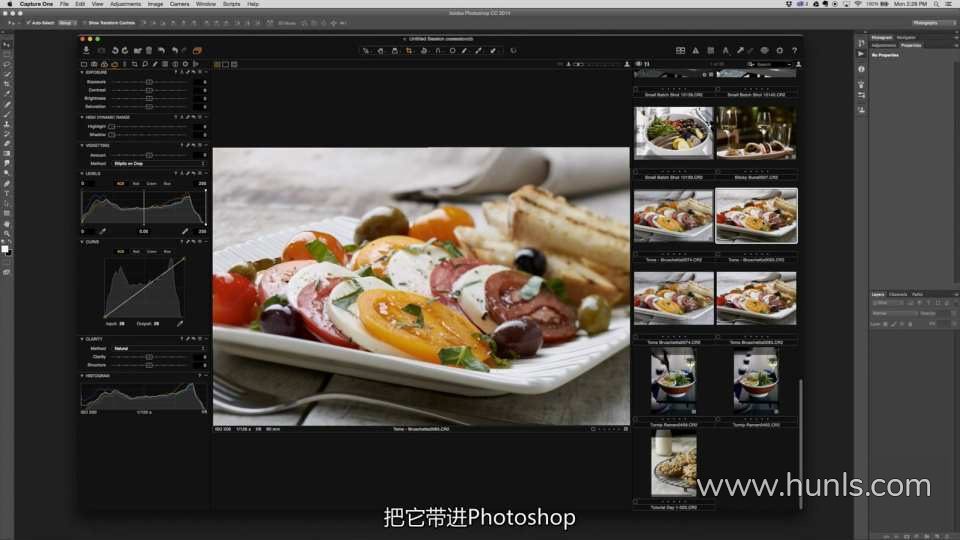Select Green channel in Levels

click(x=151, y=184)
